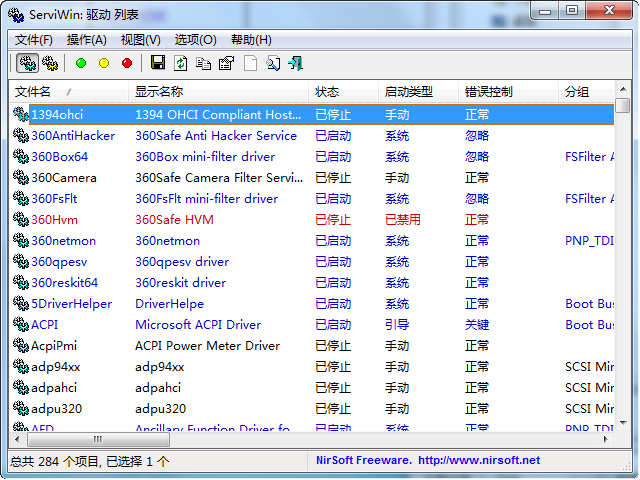Click gear icon of 360AntiHacker row
The height and width of the screenshot is (480, 640).
[20, 136]
